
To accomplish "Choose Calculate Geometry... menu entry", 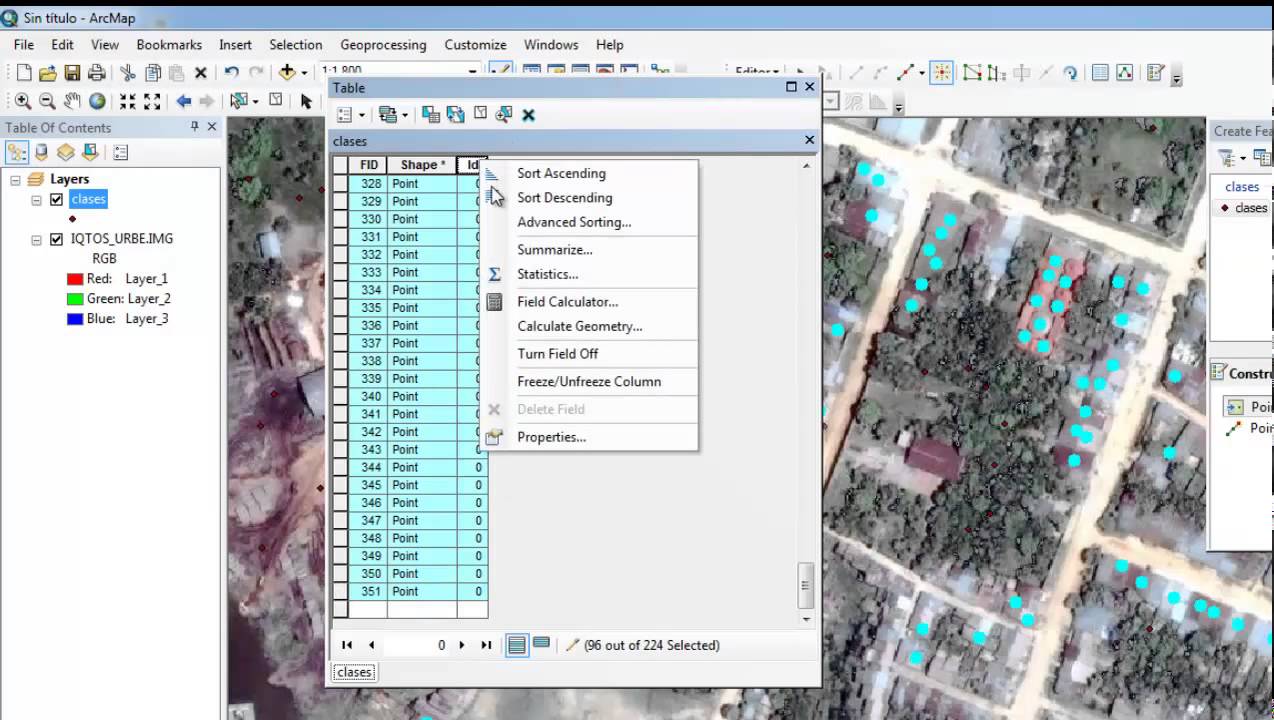I will click(589, 326).
